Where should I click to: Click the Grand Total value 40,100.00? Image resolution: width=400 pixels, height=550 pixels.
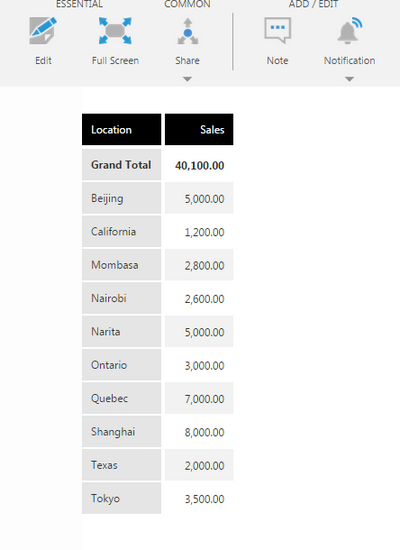click(x=199, y=165)
